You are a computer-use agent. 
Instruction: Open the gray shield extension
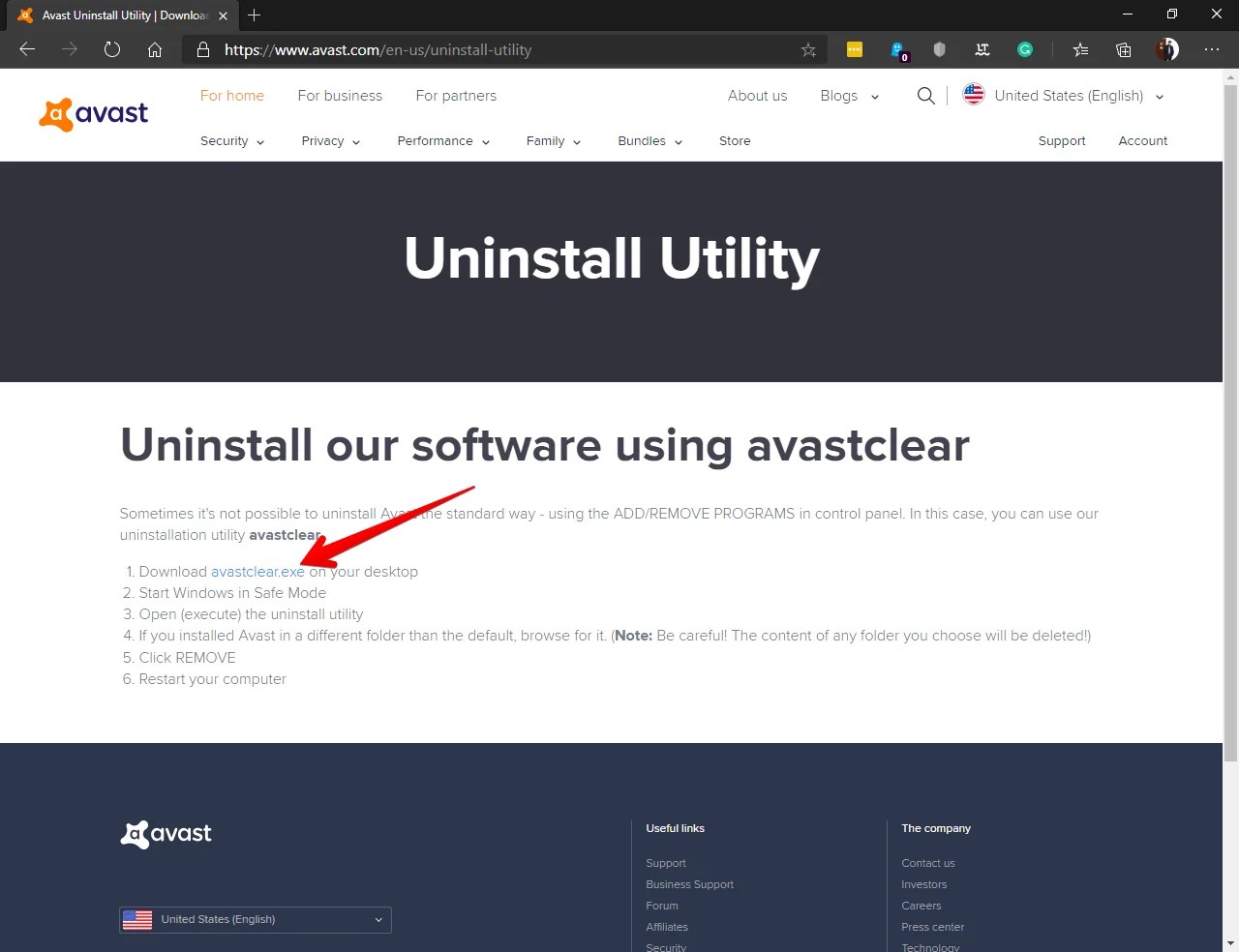[x=939, y=49]
